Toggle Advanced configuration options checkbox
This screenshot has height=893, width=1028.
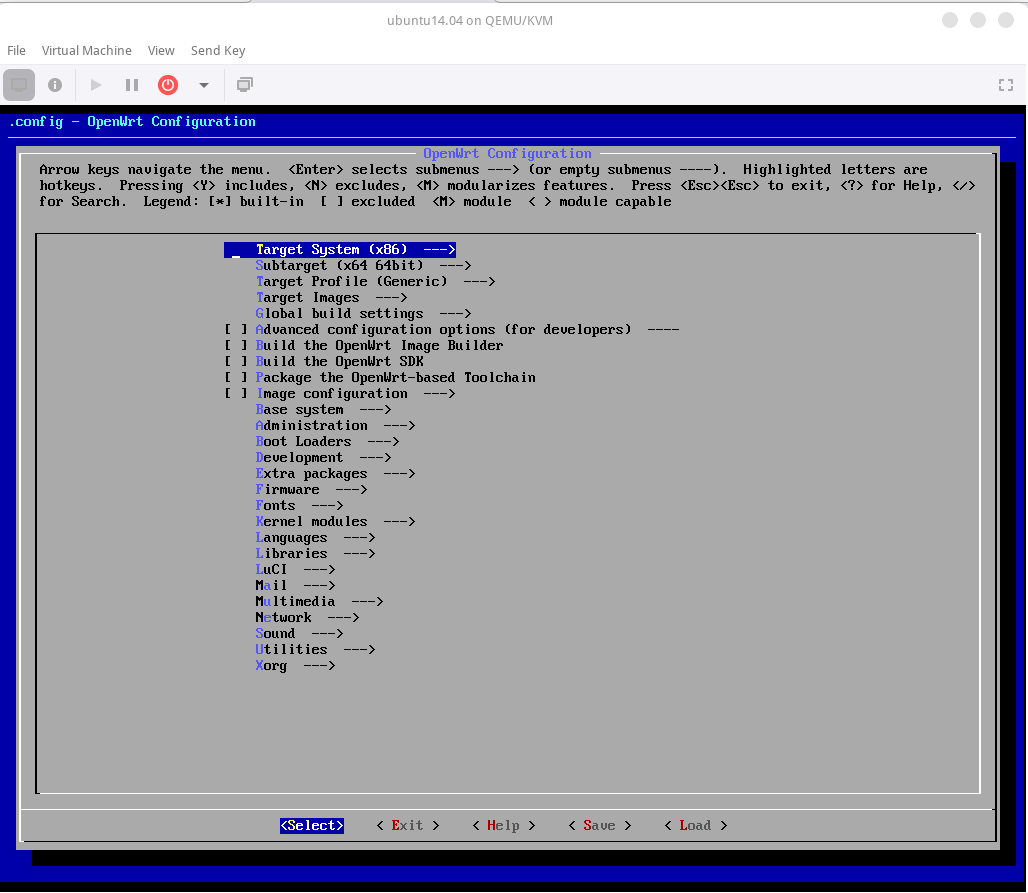(x=236, y=330)
